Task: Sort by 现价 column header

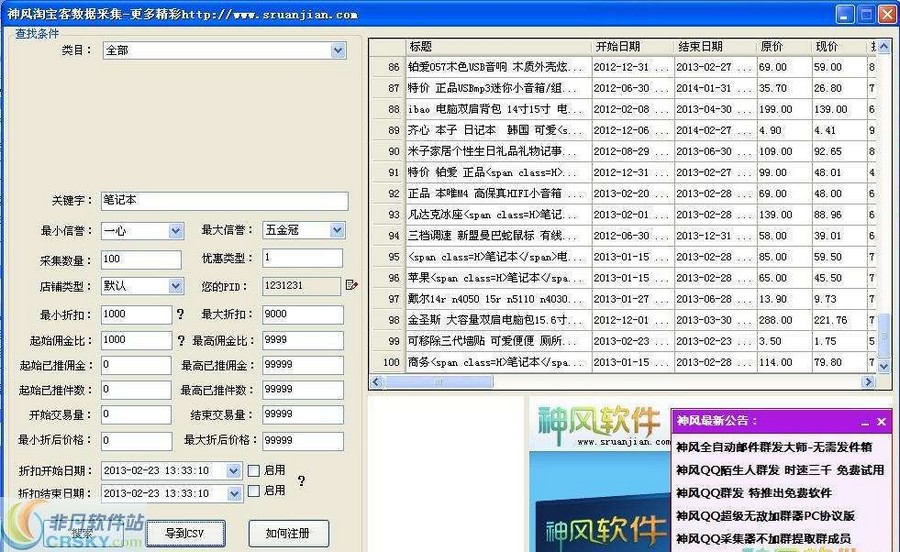Action: click(839, 46)
